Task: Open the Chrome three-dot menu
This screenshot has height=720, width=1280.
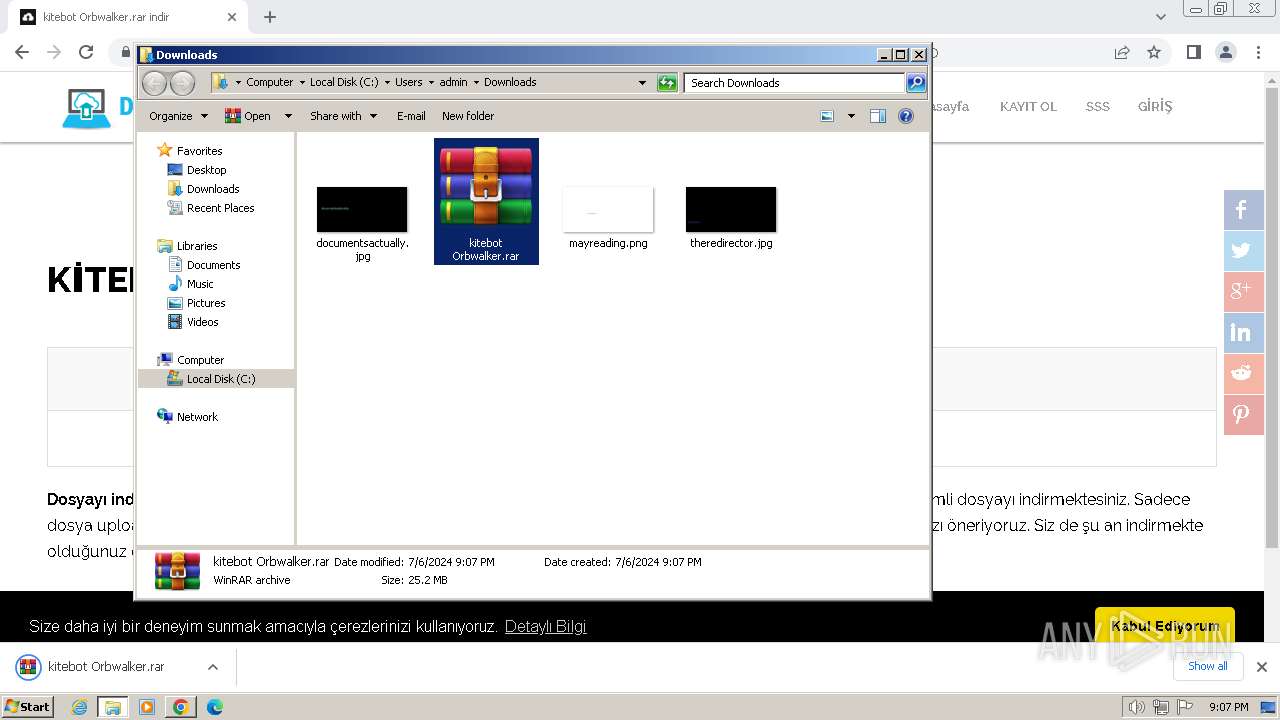Action: [1258, 52]
